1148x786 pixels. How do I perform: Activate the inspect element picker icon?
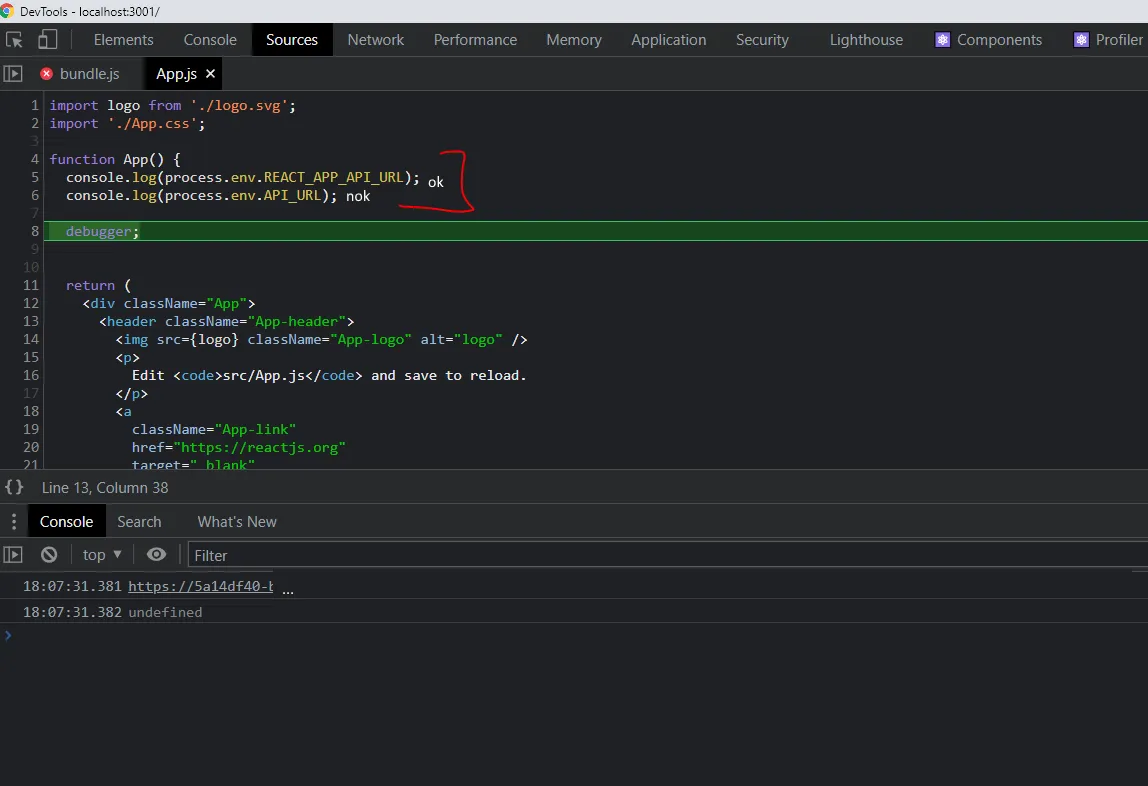pyautogui.click(x=15, y=40)
